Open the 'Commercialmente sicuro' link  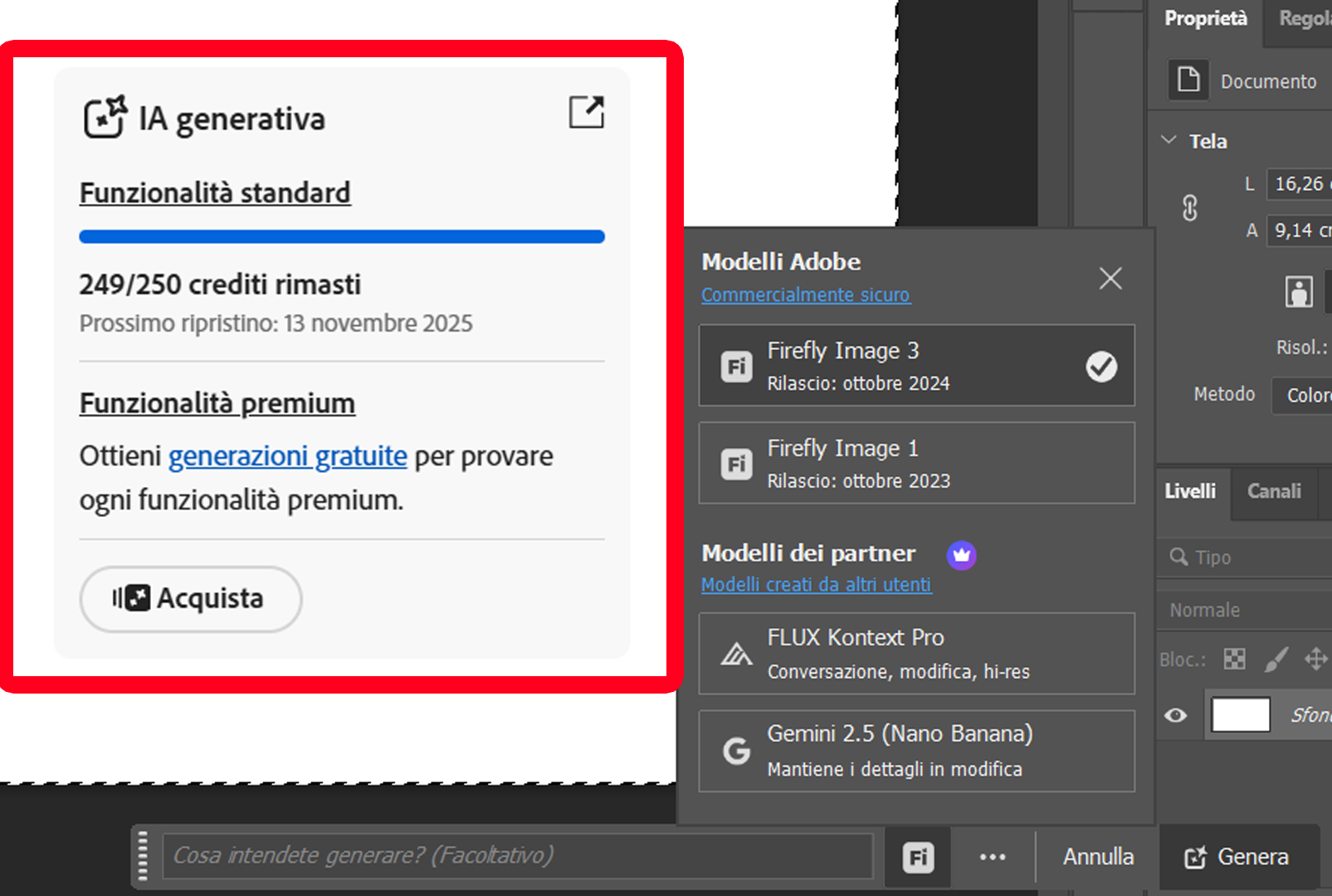[806, 295]
